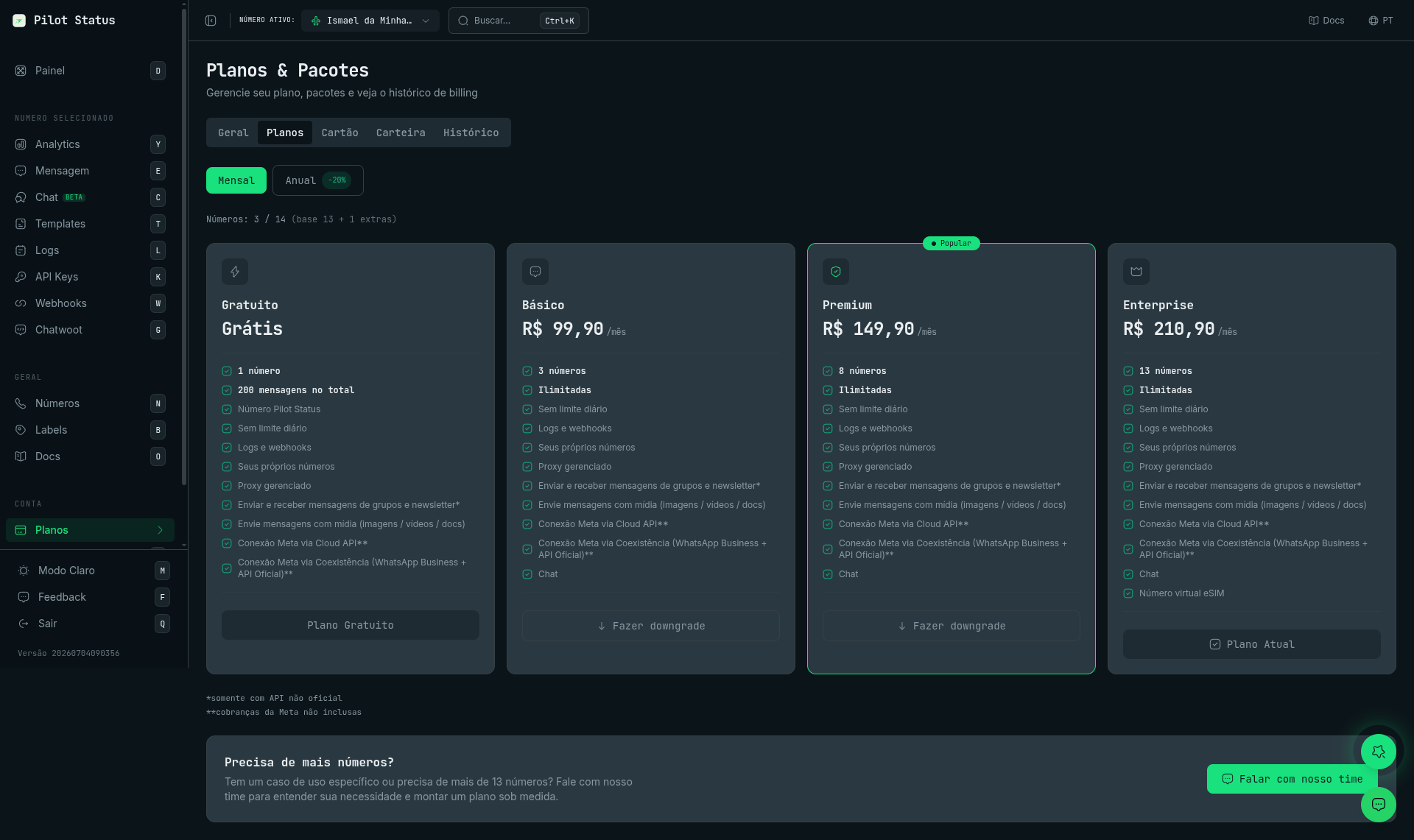Click '3 números' Básico feature text
The height and width of the screenshot is (840, 1414).
click(x=562, y=371)
